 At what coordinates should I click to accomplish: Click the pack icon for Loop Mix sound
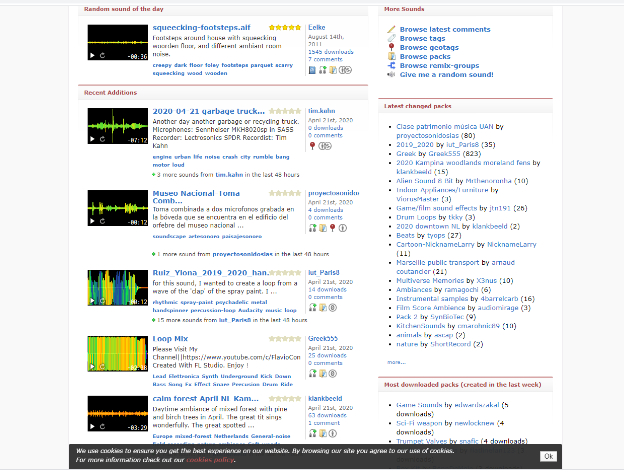(x=323, y=374)
